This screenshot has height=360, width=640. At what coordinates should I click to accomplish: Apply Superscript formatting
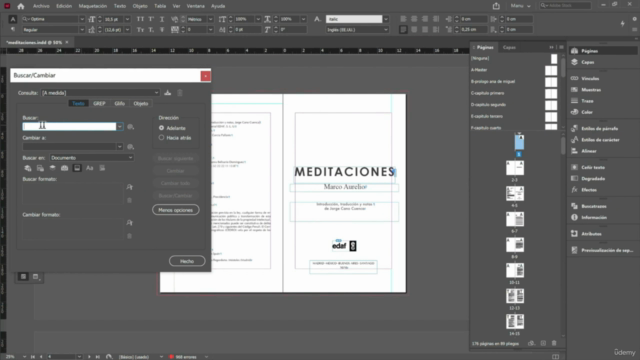coord(151,19)
